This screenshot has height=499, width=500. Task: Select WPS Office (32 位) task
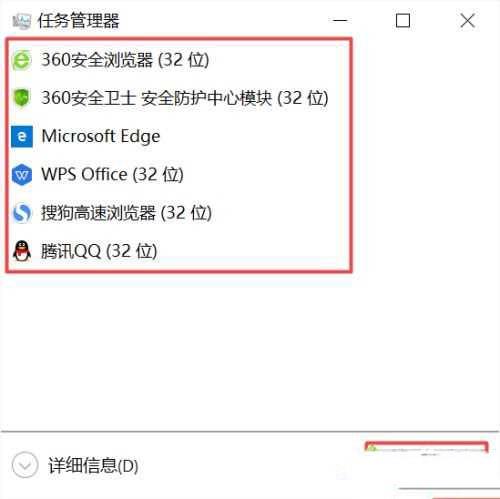click(x=179, y=174)
